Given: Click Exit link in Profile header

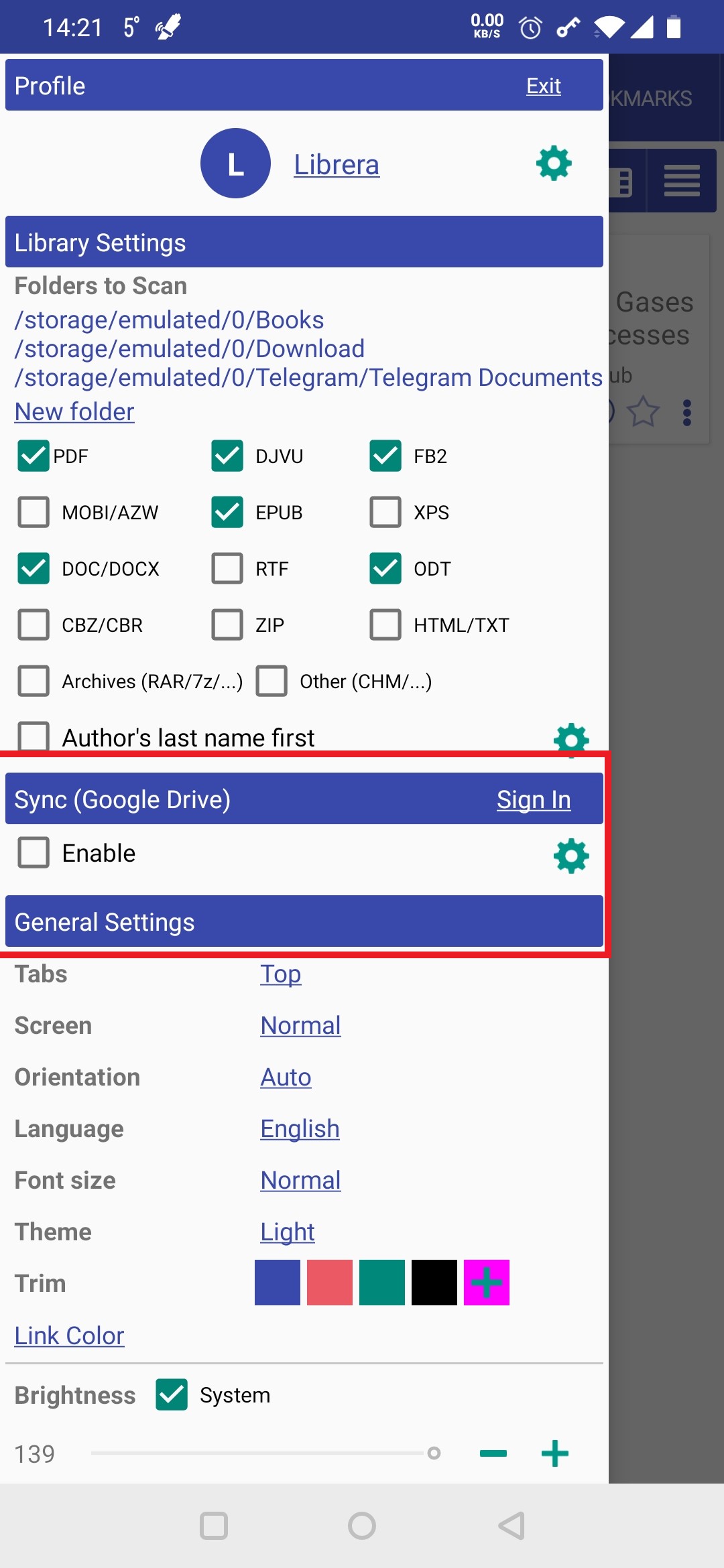Looking at the screenshot, I should [x=543, y=86].
